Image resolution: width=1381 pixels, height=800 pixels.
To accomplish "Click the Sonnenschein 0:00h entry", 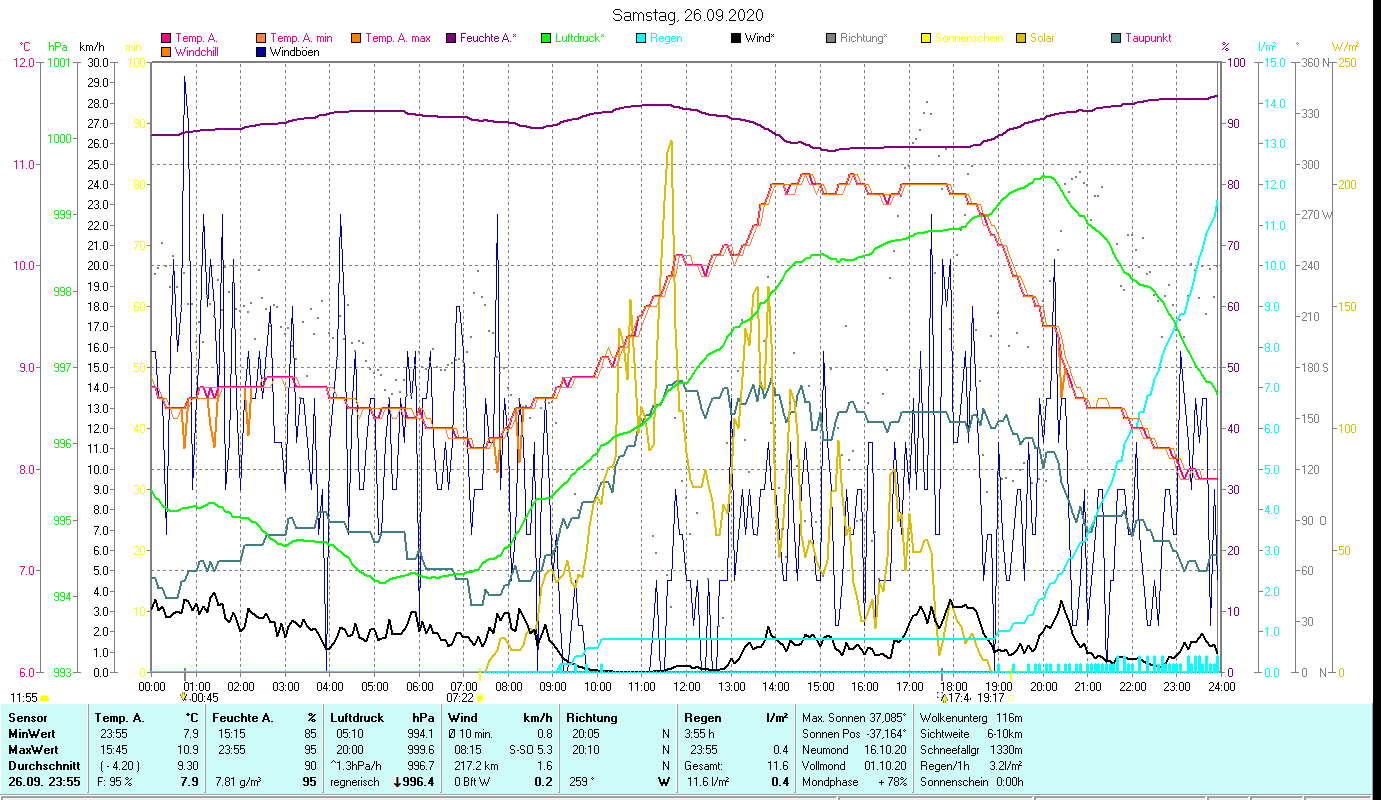I will click(x=971, y=782).
